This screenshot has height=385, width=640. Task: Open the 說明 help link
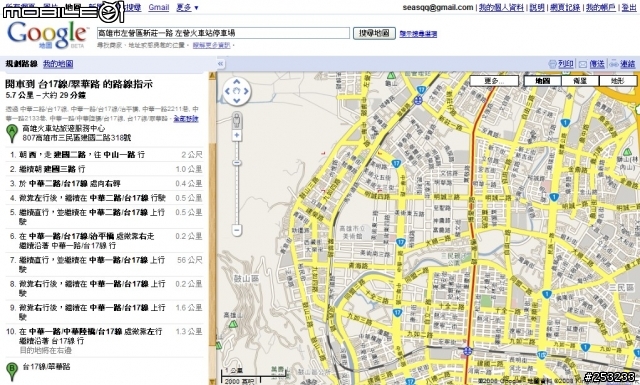click(x=537, y=7)
